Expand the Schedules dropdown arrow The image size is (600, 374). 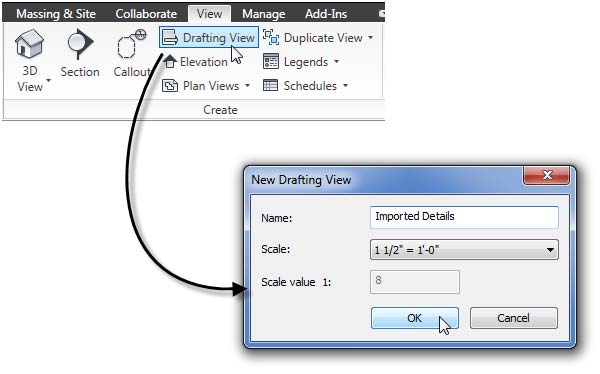[345, 85]
